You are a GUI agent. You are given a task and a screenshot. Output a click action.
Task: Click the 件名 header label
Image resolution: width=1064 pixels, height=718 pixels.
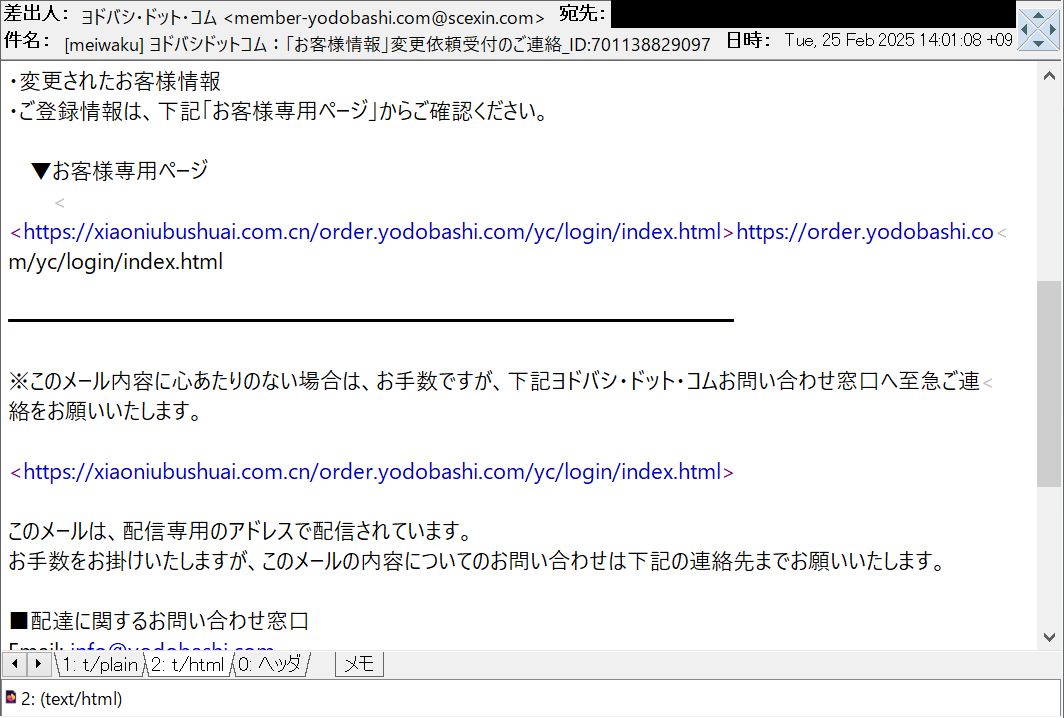[26, 41]
